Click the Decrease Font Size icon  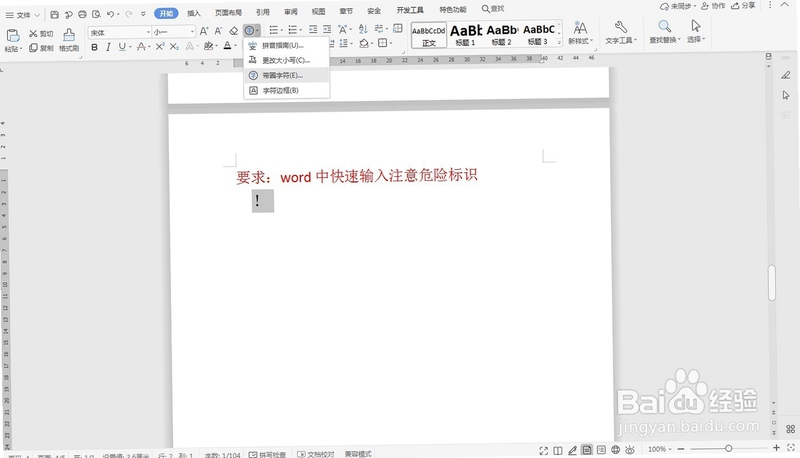pos(218,31)
